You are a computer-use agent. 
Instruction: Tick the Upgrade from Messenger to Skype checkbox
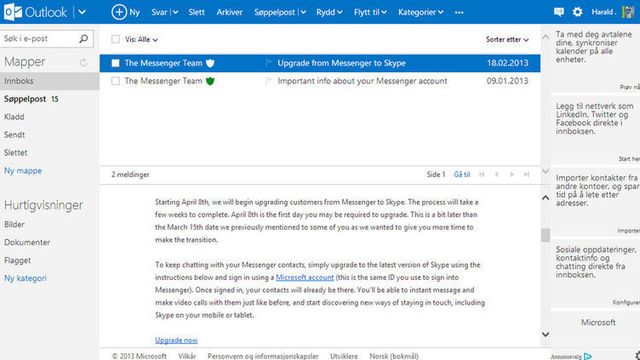coord(116,63)
